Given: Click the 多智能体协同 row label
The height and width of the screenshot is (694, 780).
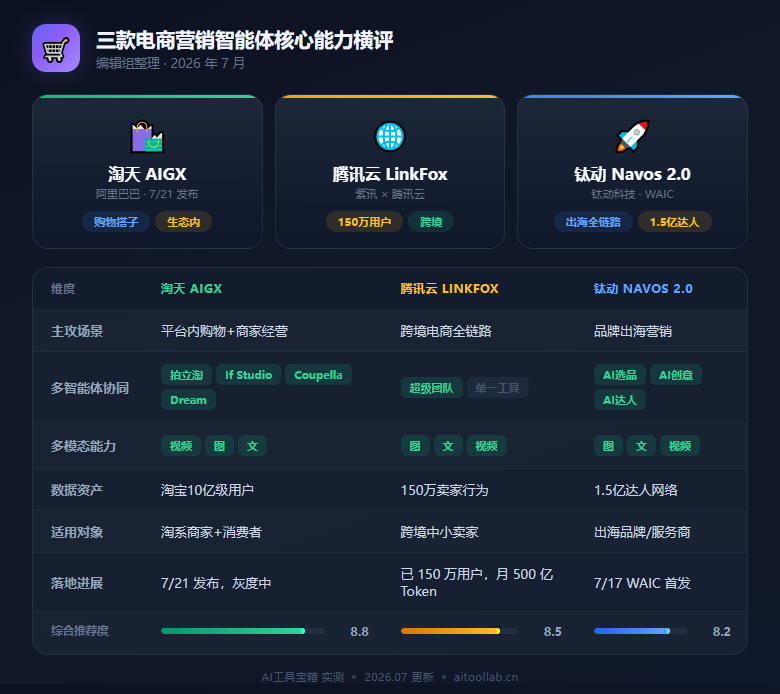Looking at the screenshot, I should [x=90, y=388].
